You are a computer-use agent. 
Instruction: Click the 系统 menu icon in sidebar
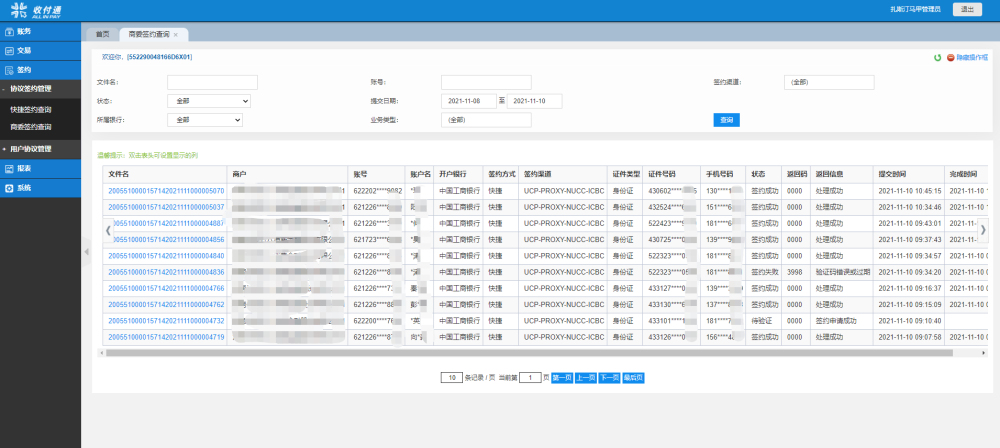coord(9,188)
